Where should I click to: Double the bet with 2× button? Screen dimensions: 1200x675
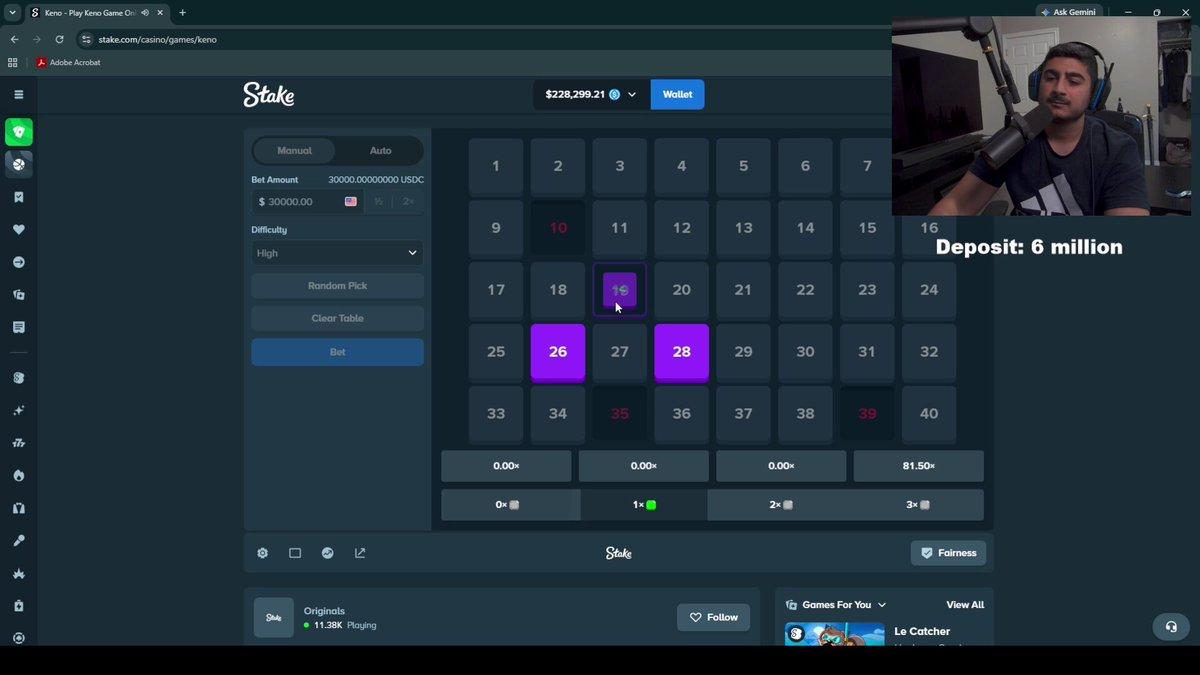pos(408,201)
